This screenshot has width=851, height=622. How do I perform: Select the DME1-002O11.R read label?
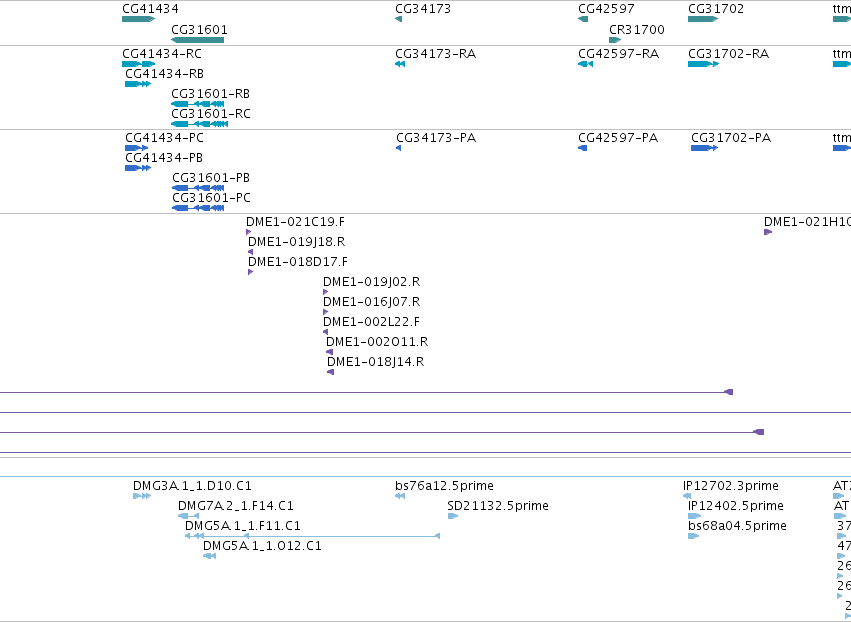click(x=377, y=342)
